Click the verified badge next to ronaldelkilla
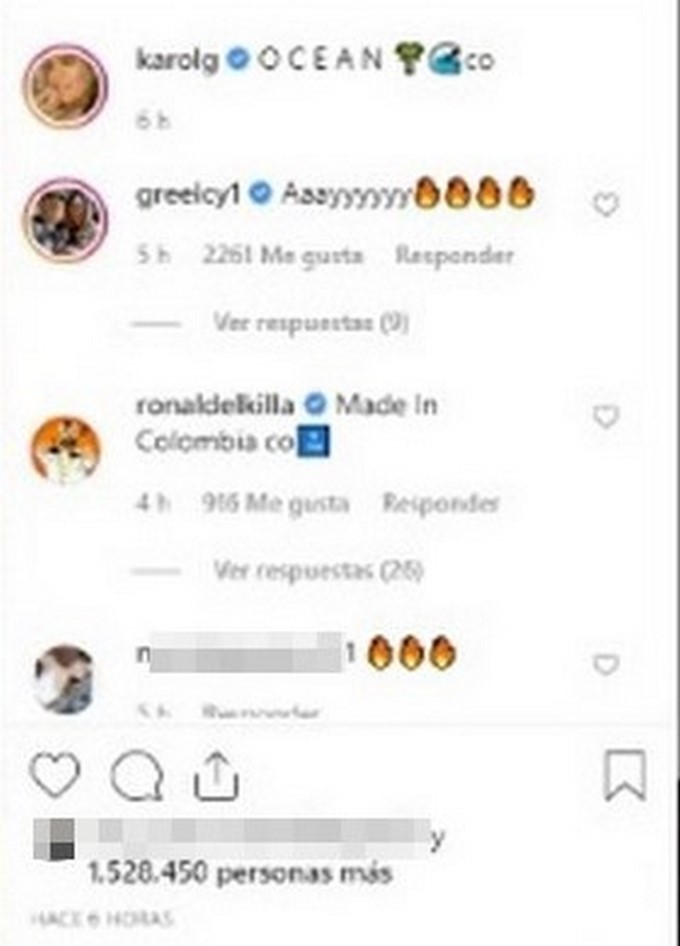Screen dimensions: 680x946 coord(316,405)
